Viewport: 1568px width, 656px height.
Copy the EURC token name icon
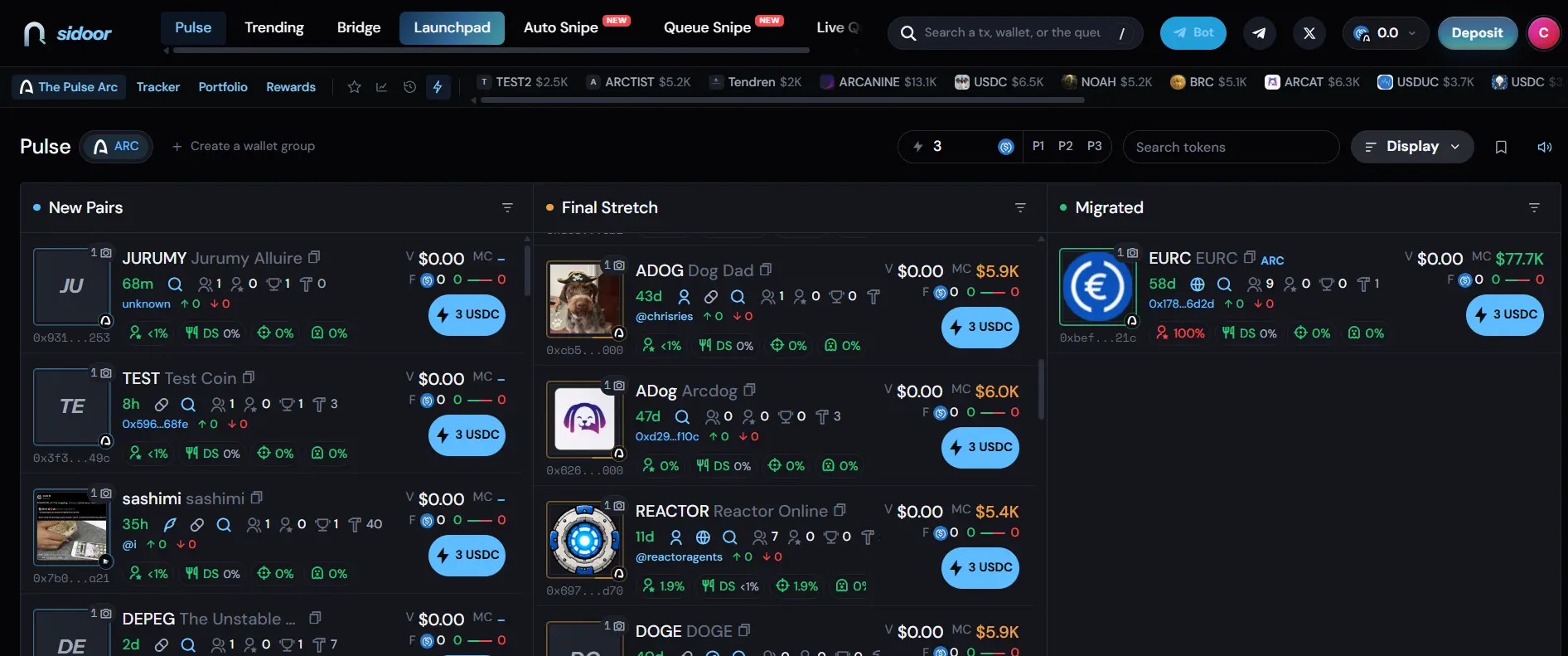pyautogui.click(x=1249, y=257)
